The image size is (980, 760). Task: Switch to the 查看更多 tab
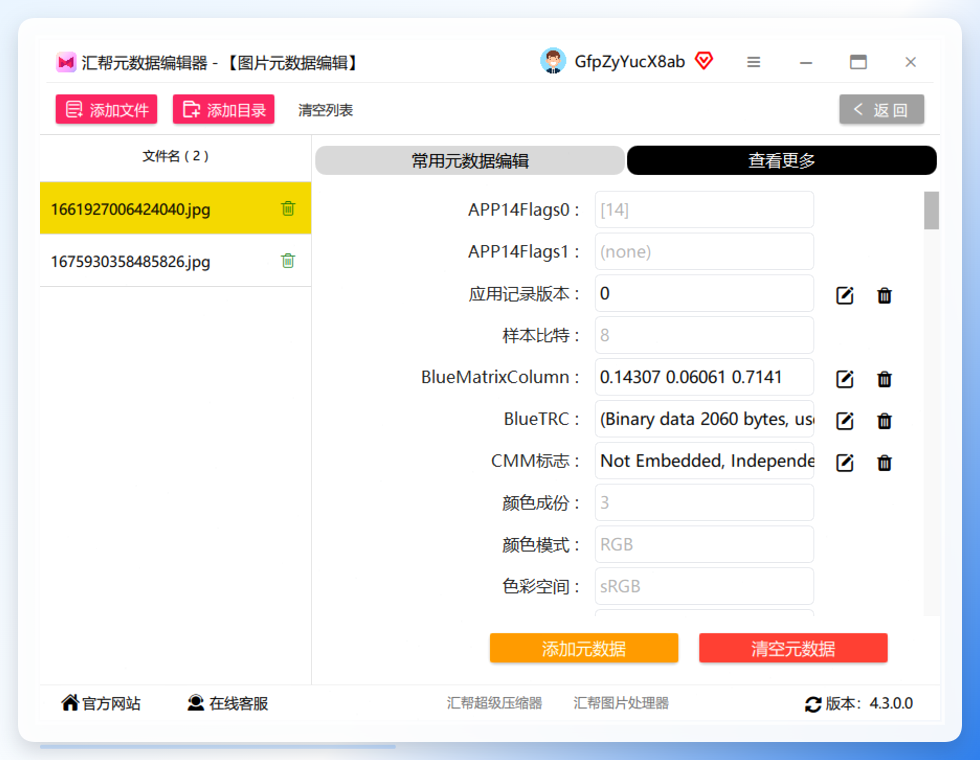781,161
